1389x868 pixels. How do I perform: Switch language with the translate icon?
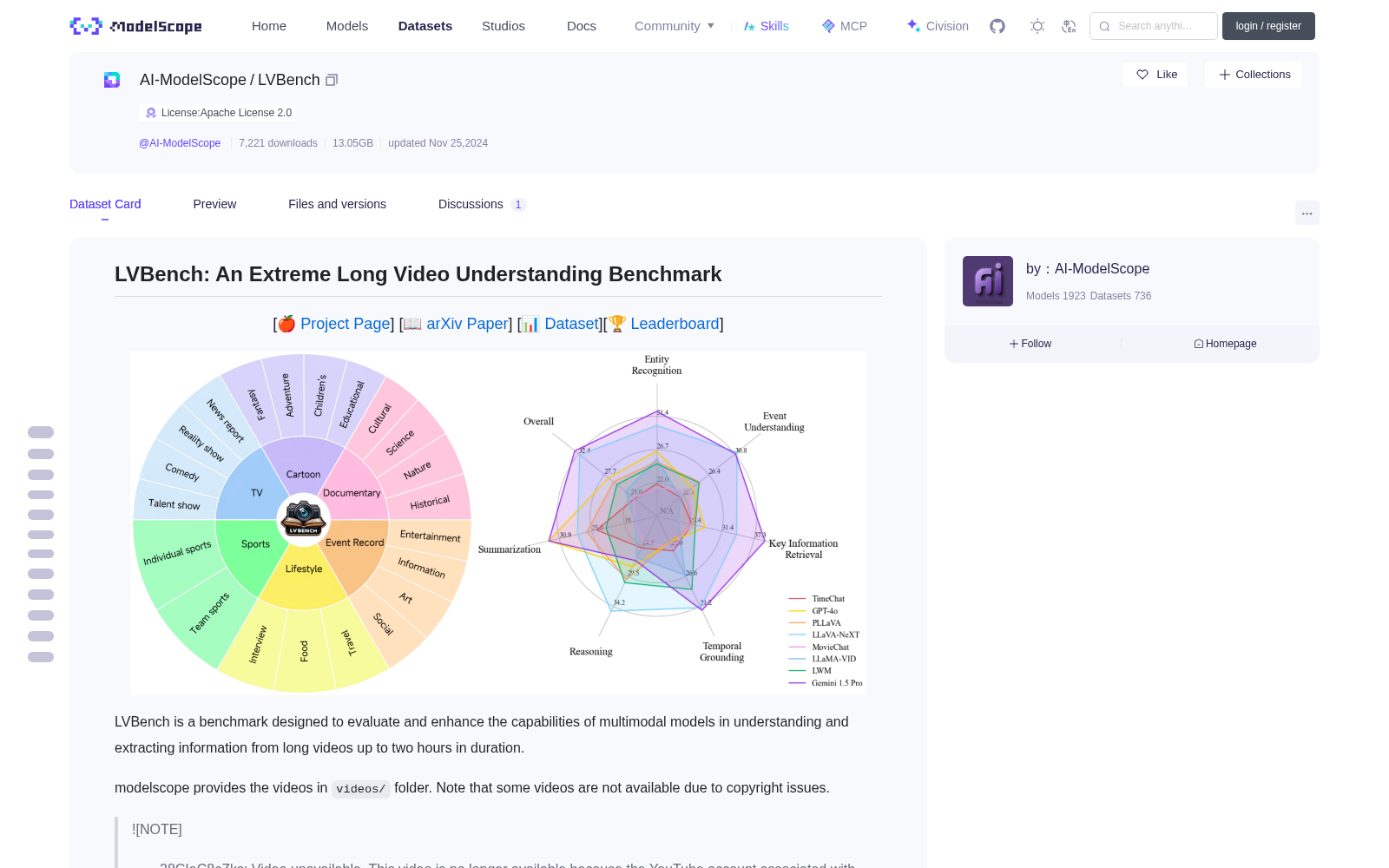pos(1069,26)
